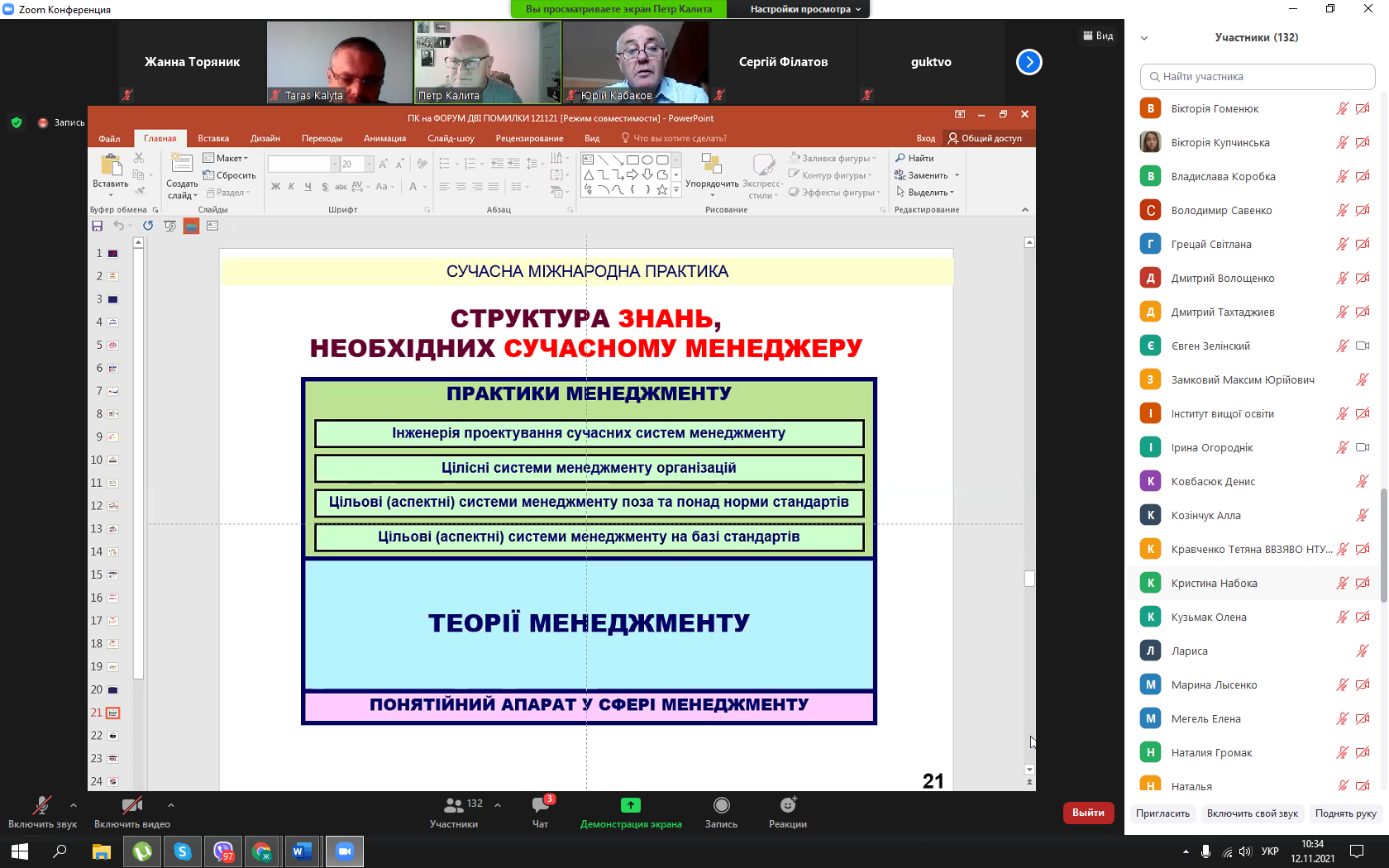1389x868 pixels.
Task: Open the Файл tab
Action: (109, 138)
